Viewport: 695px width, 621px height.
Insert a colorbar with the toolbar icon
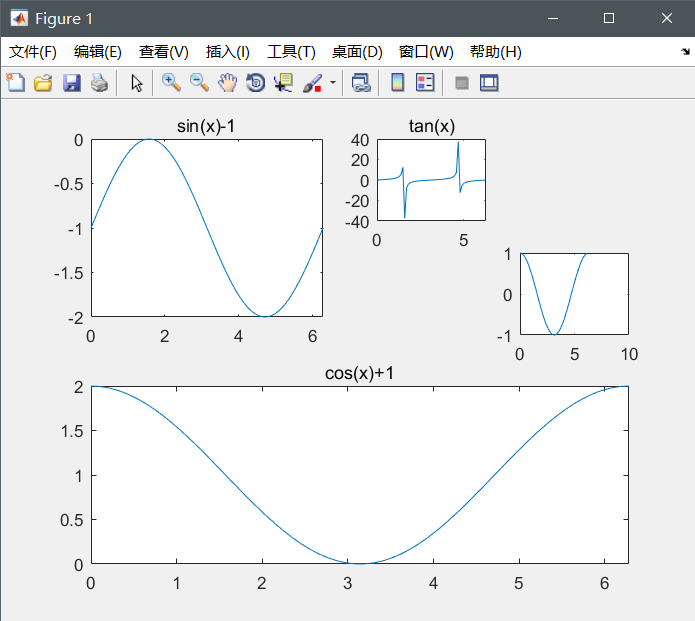coord(398,83)
